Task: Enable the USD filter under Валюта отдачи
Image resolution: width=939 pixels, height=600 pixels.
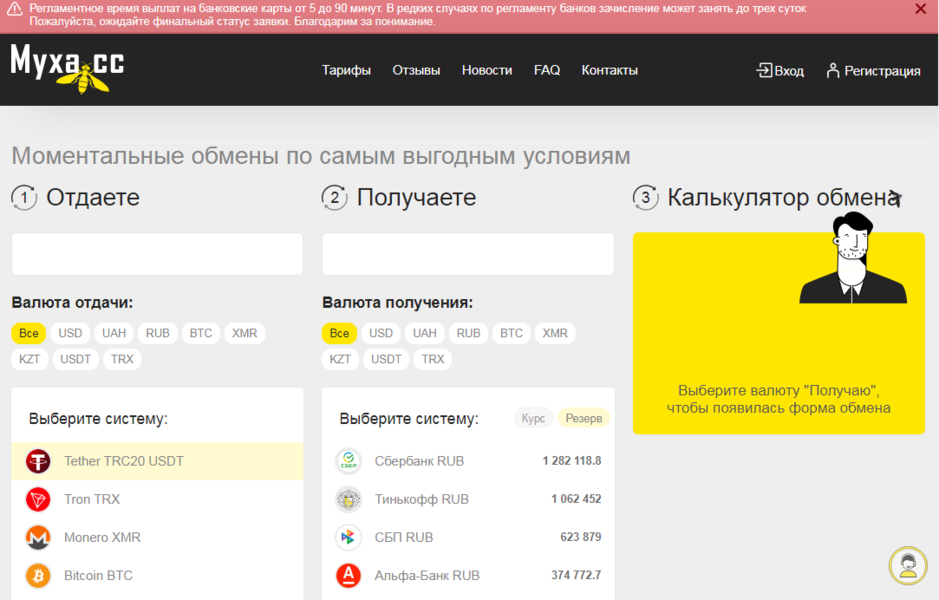Action: 69,333
